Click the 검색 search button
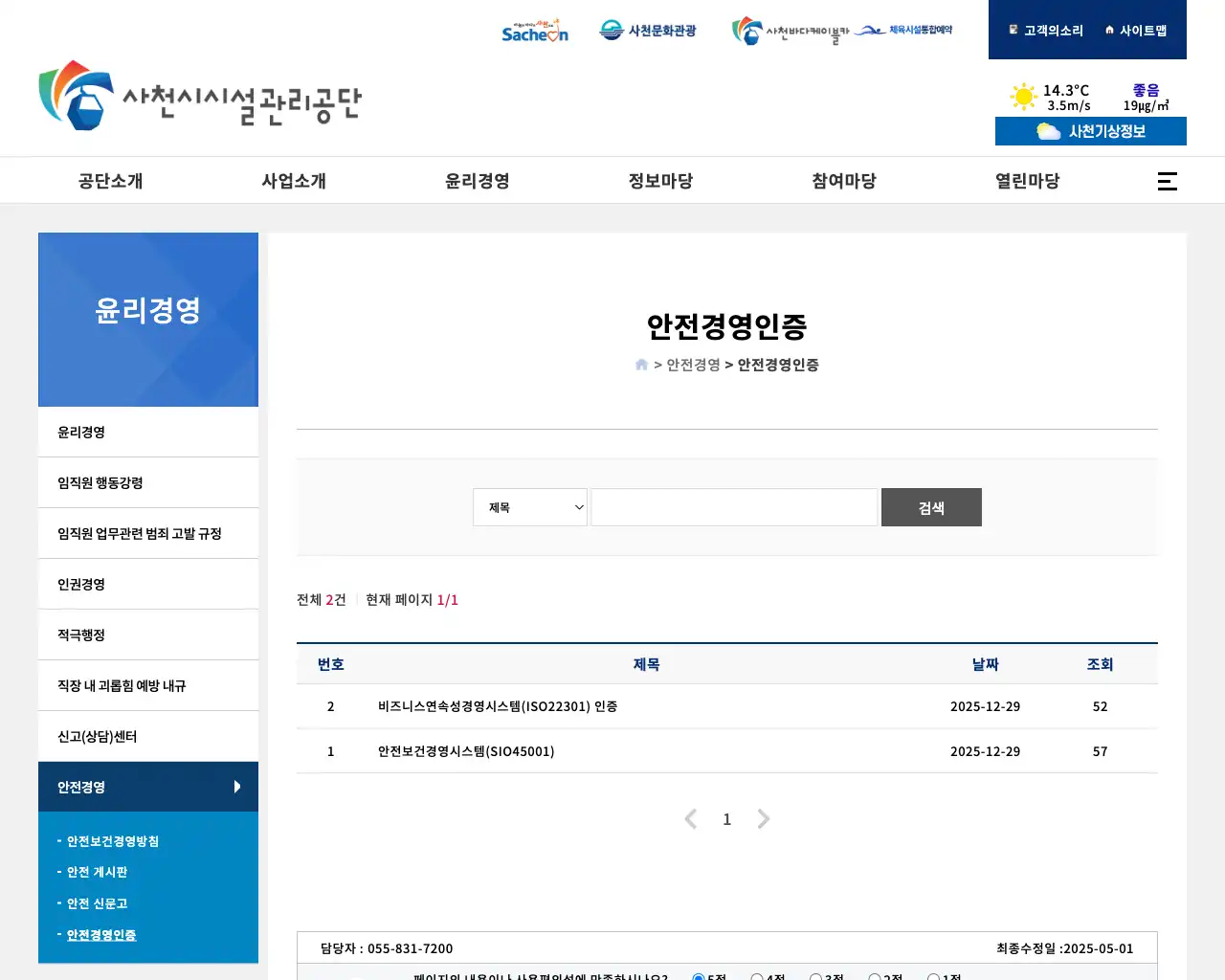 931,507
